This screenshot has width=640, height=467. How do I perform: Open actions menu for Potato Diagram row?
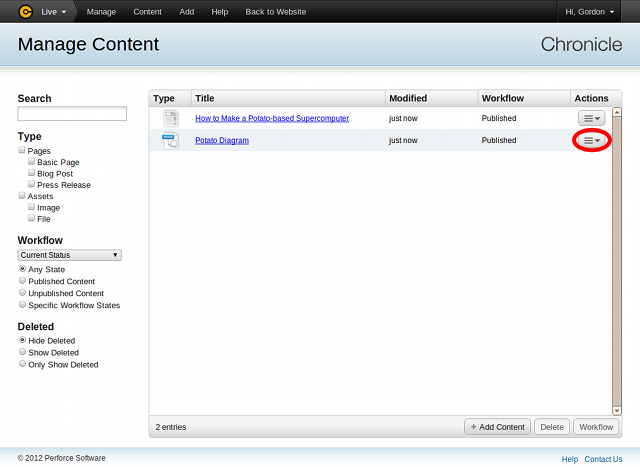point(591,141)
